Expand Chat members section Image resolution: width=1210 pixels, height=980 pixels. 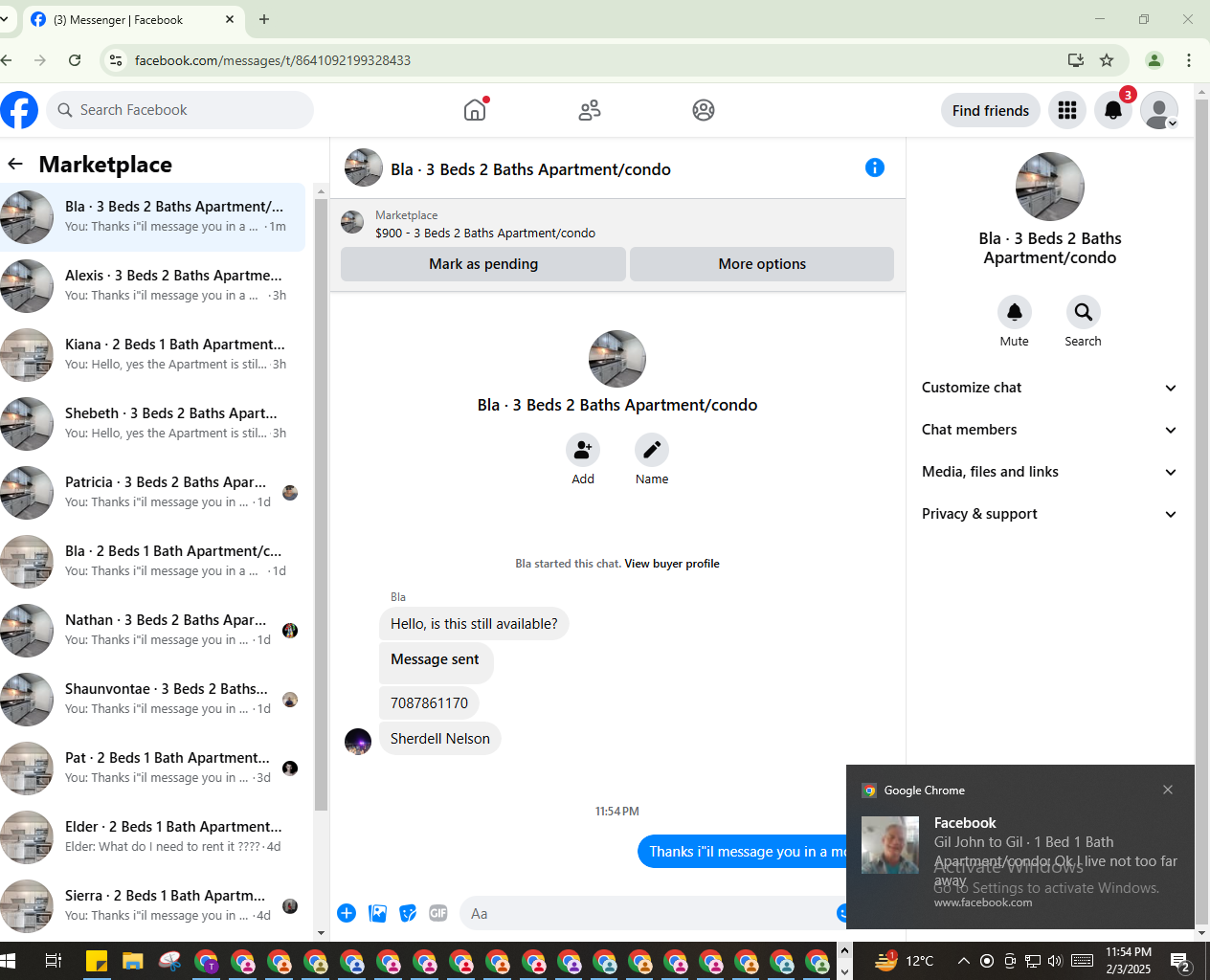[x=1049, y=430]
